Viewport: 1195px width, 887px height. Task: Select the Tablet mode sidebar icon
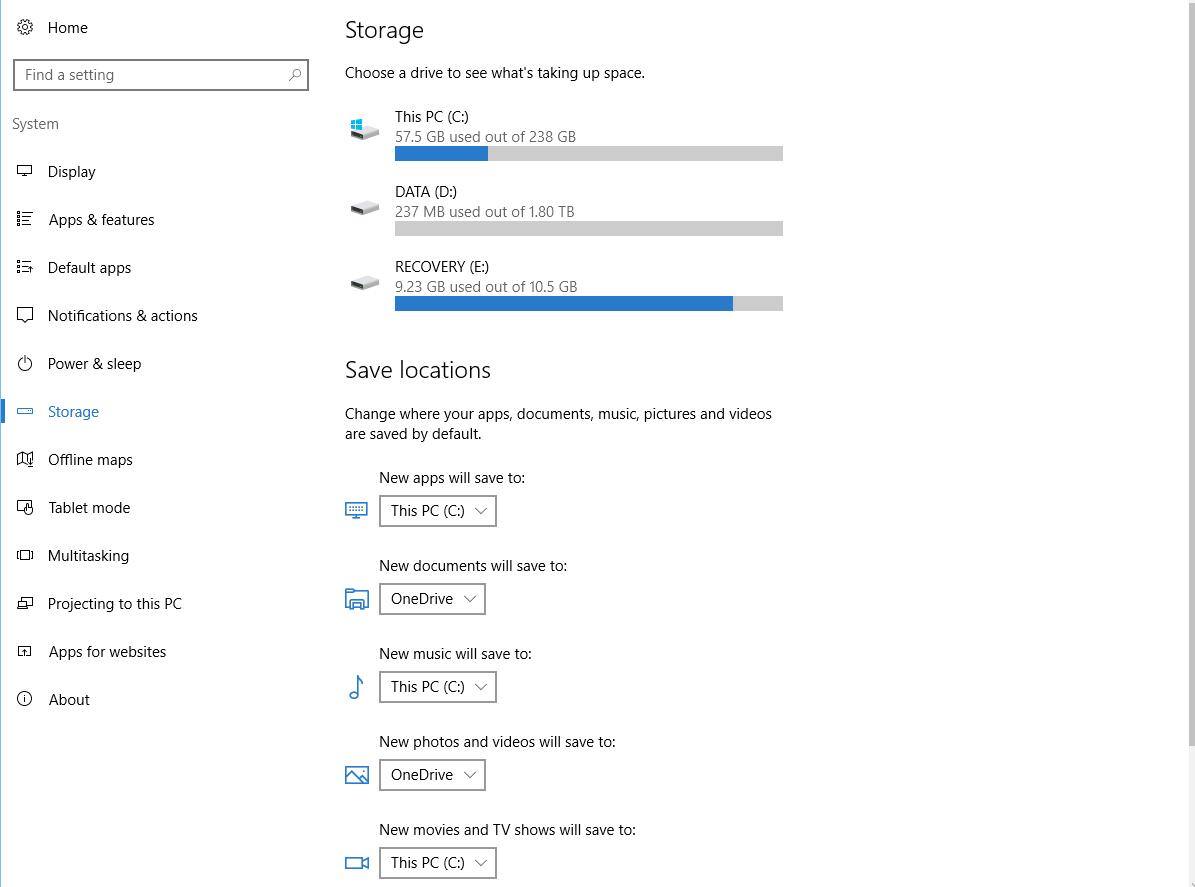(x=25, y=507)
